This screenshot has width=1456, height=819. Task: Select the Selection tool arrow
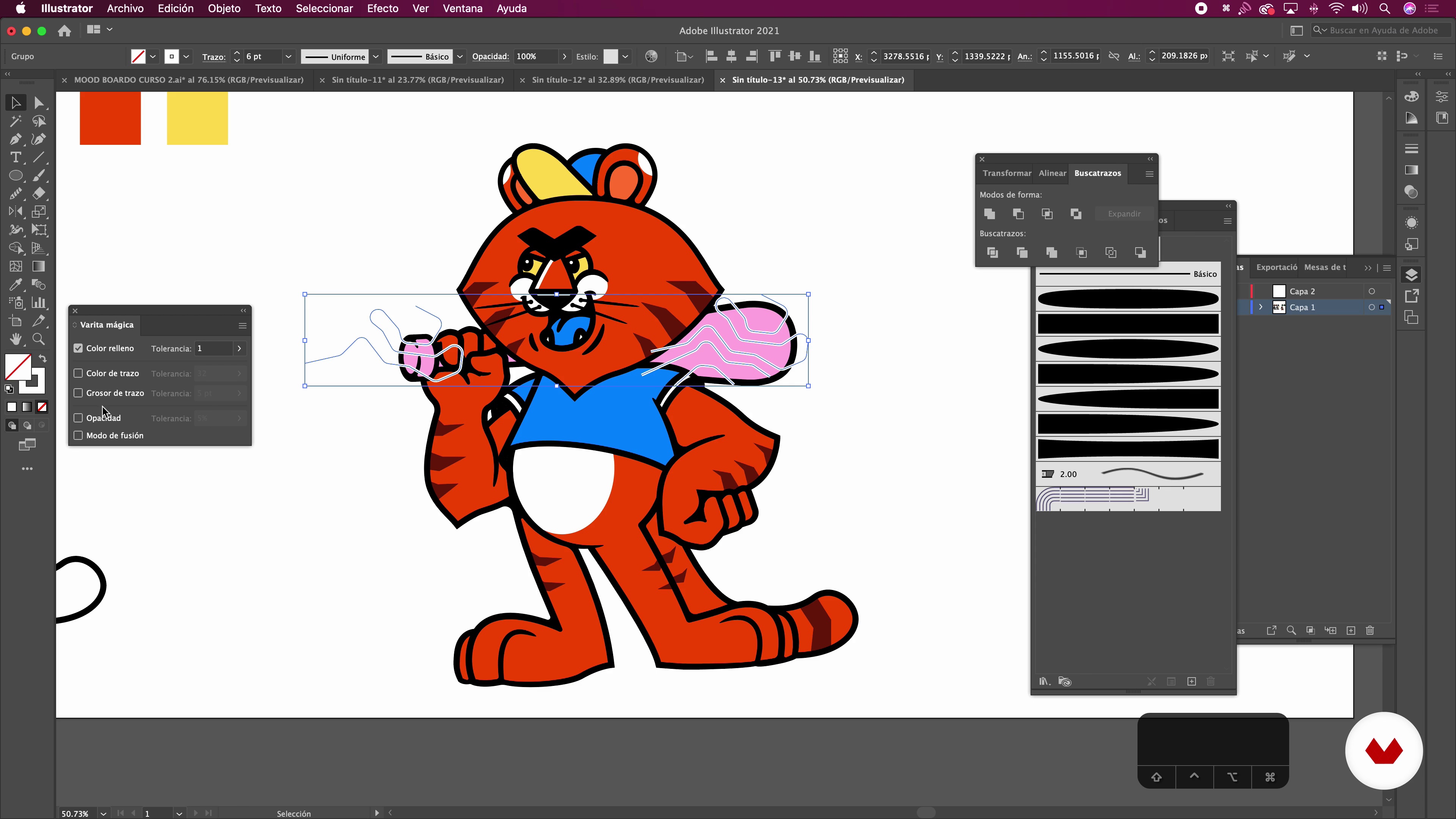[15, 103]
